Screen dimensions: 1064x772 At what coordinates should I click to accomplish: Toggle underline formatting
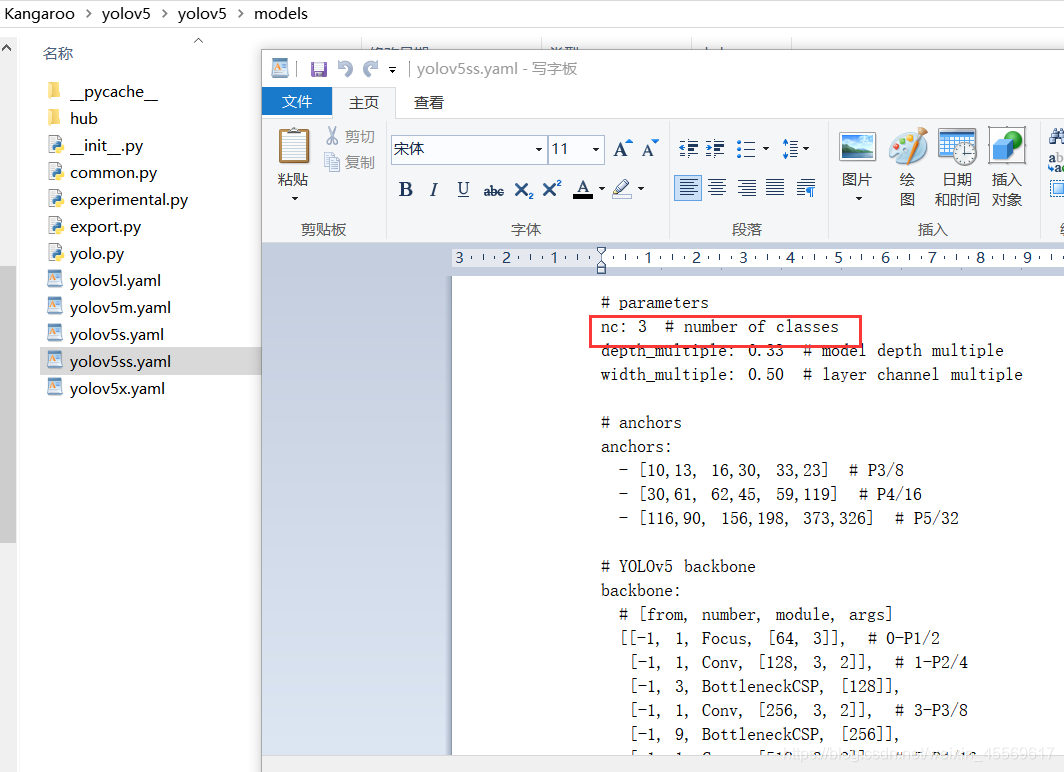coord(463,189)
